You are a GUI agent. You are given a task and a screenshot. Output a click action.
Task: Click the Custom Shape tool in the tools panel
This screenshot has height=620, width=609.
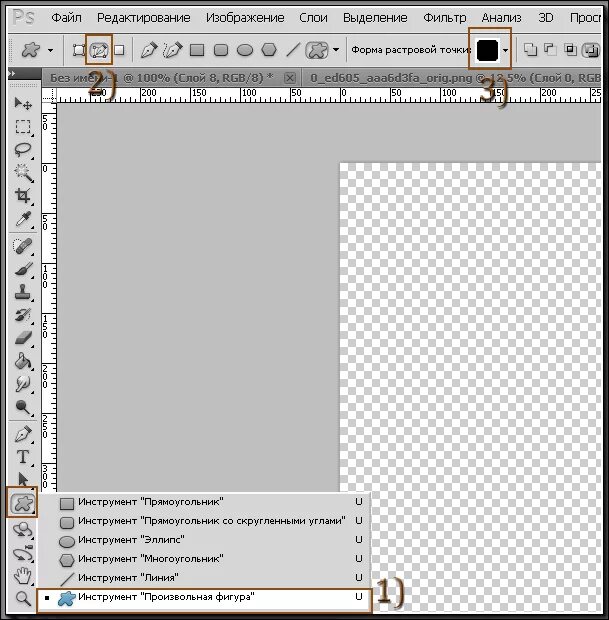click(23, 503)
